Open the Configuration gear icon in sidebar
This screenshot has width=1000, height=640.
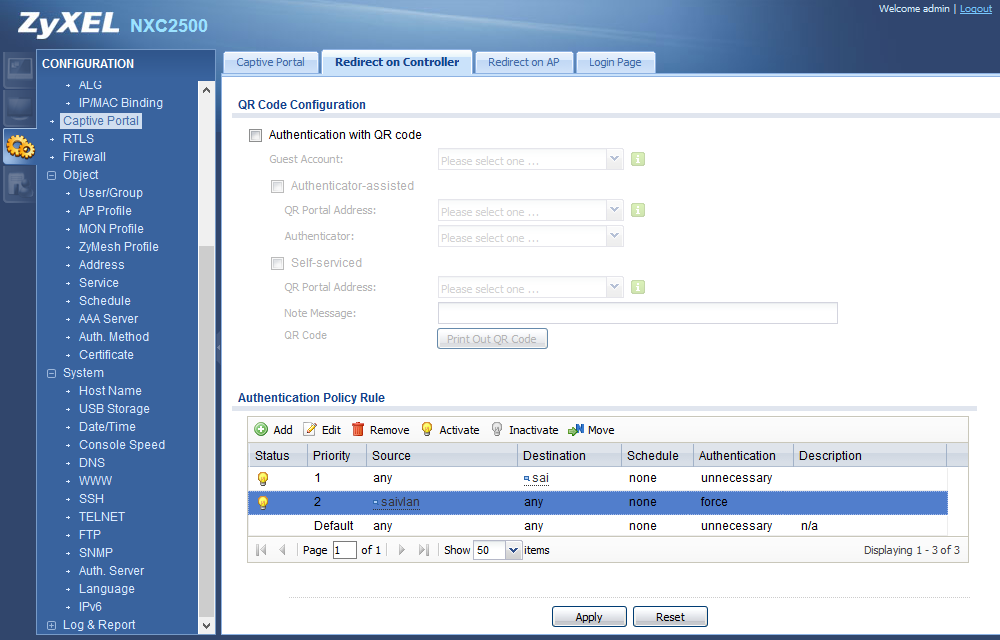click(19, 147)
